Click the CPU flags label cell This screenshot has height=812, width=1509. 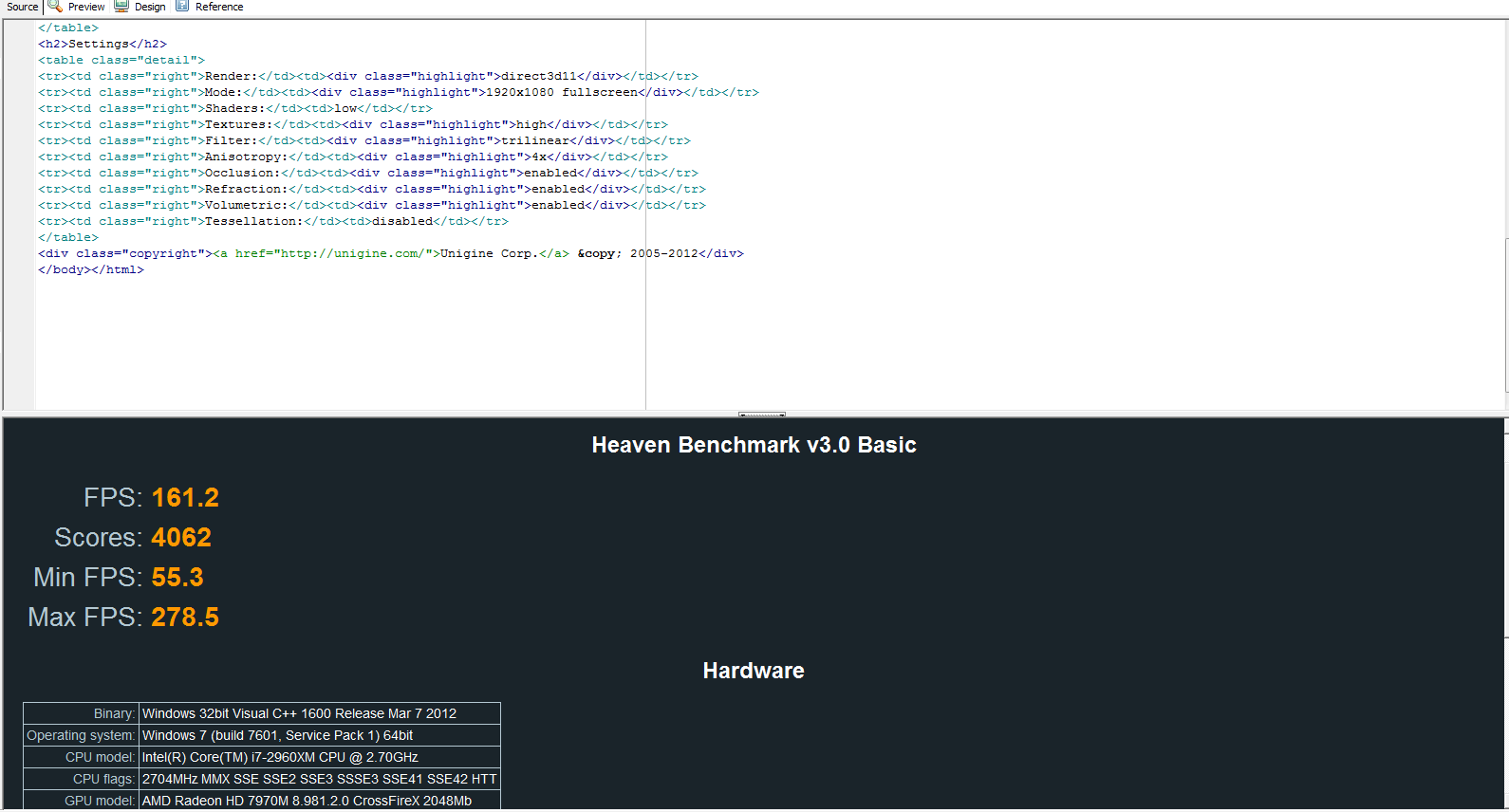(81, 779)
